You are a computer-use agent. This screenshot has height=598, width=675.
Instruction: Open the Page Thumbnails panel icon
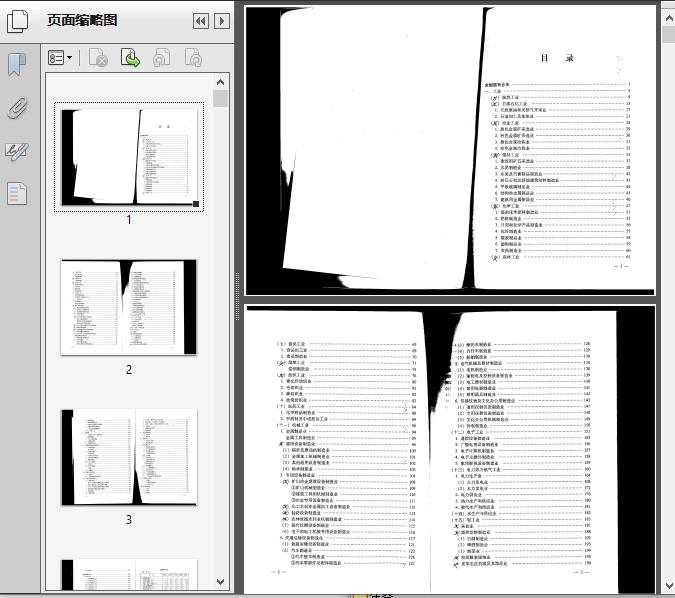click(18, 21)
